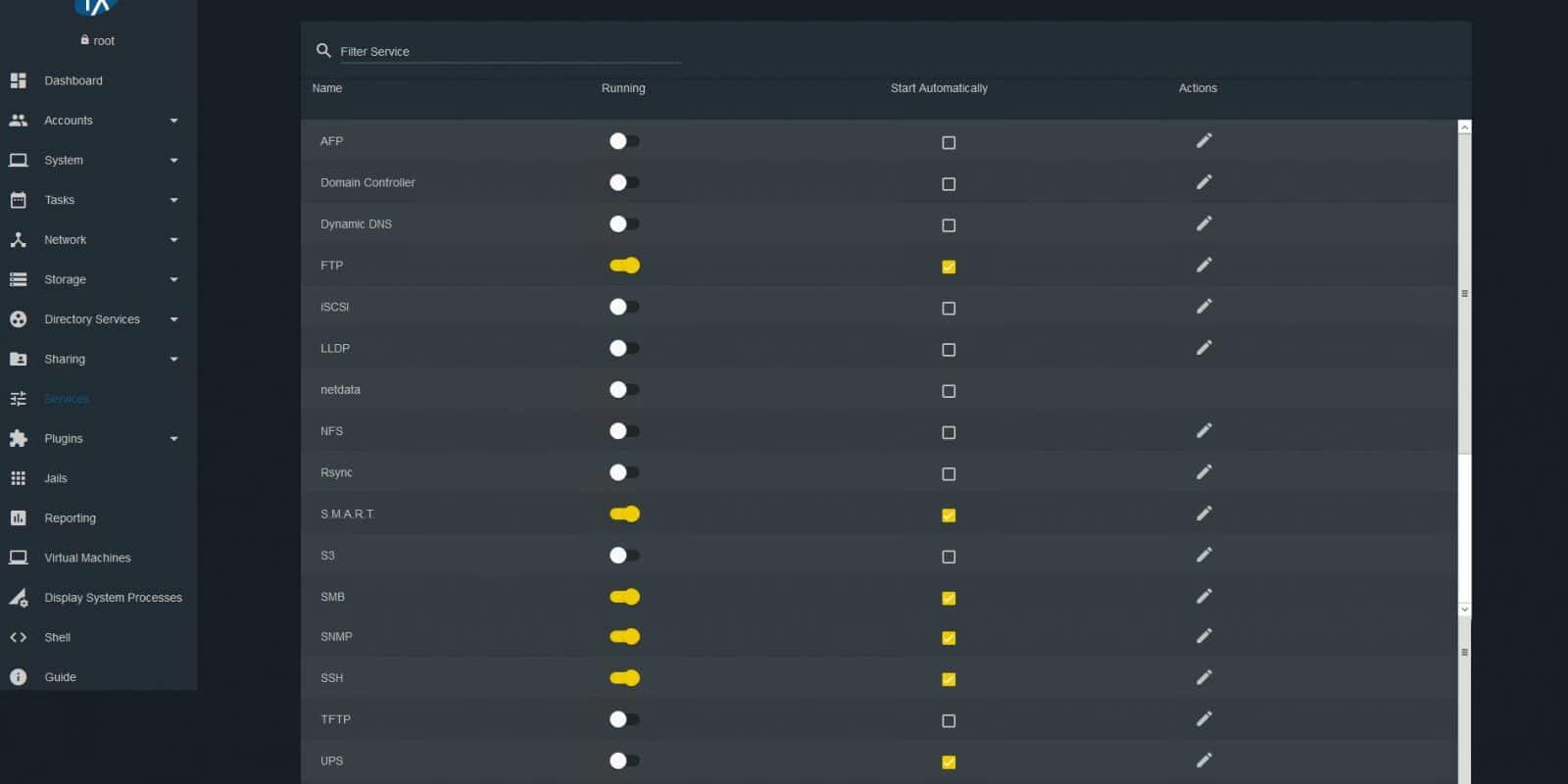This screenshot has height=784, width=1568.
Task: Expand the Storage sidebar arrow
Action: [173, 279]
